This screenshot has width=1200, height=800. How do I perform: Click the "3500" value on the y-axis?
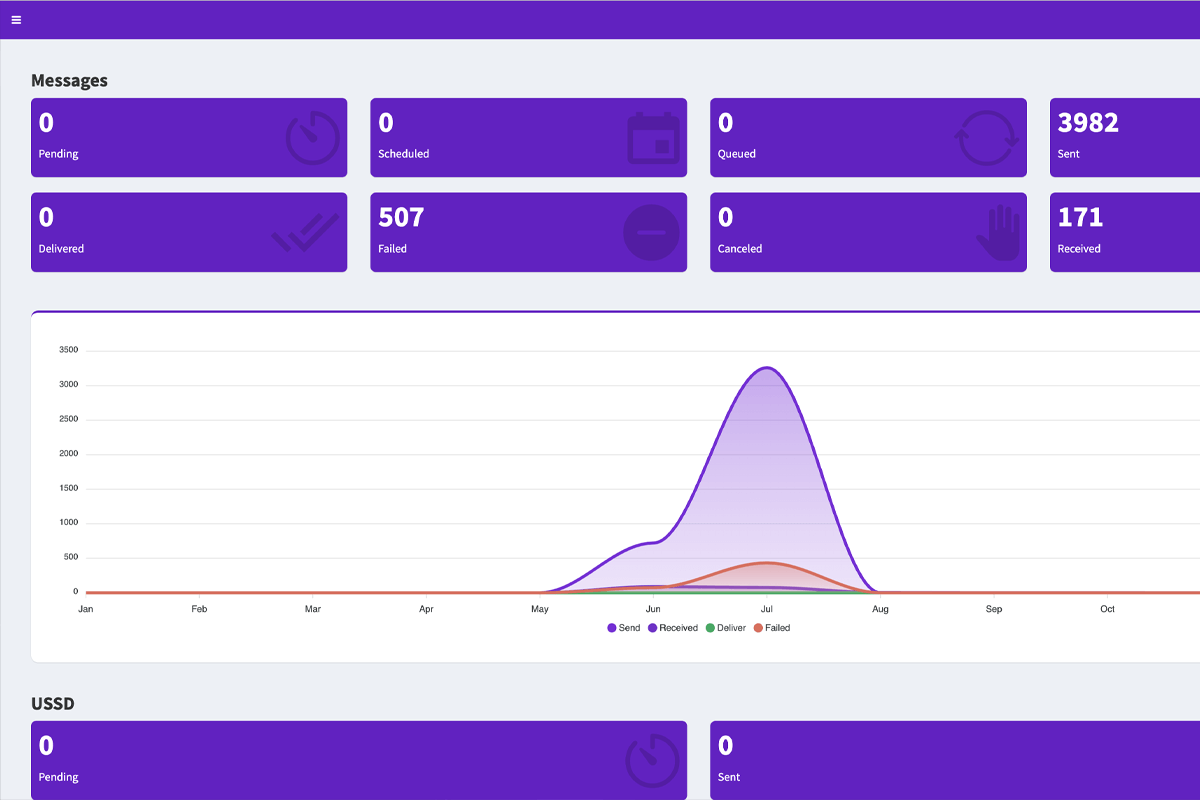pyautogui.click(x=69, y=350)
